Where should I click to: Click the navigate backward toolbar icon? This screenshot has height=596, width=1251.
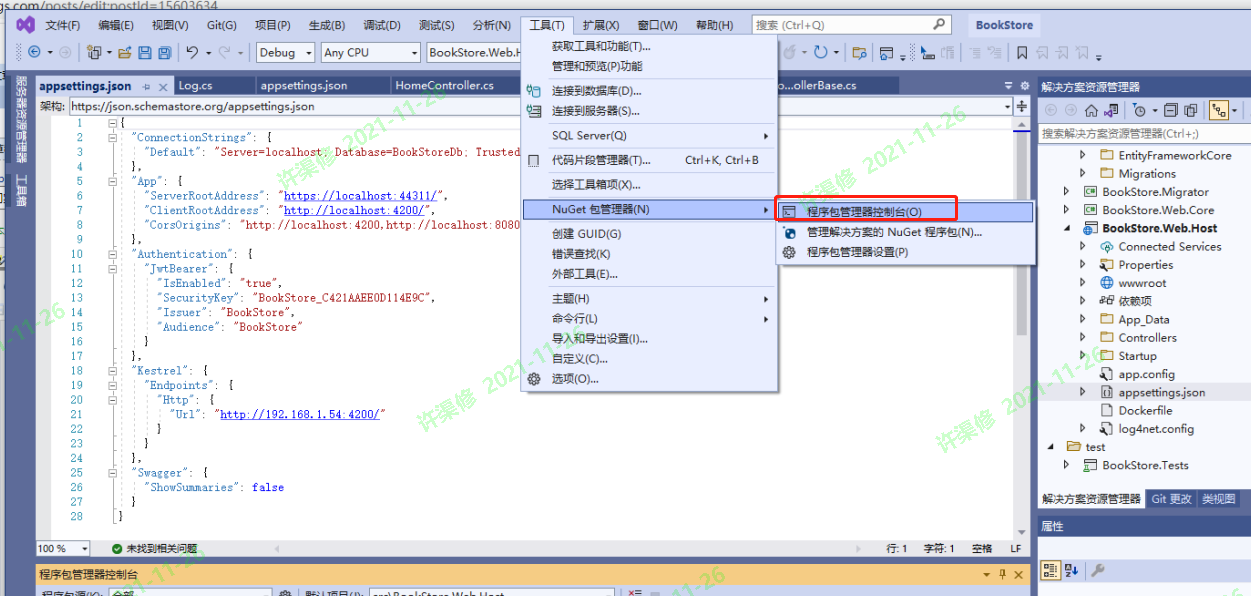coord(33,52)
